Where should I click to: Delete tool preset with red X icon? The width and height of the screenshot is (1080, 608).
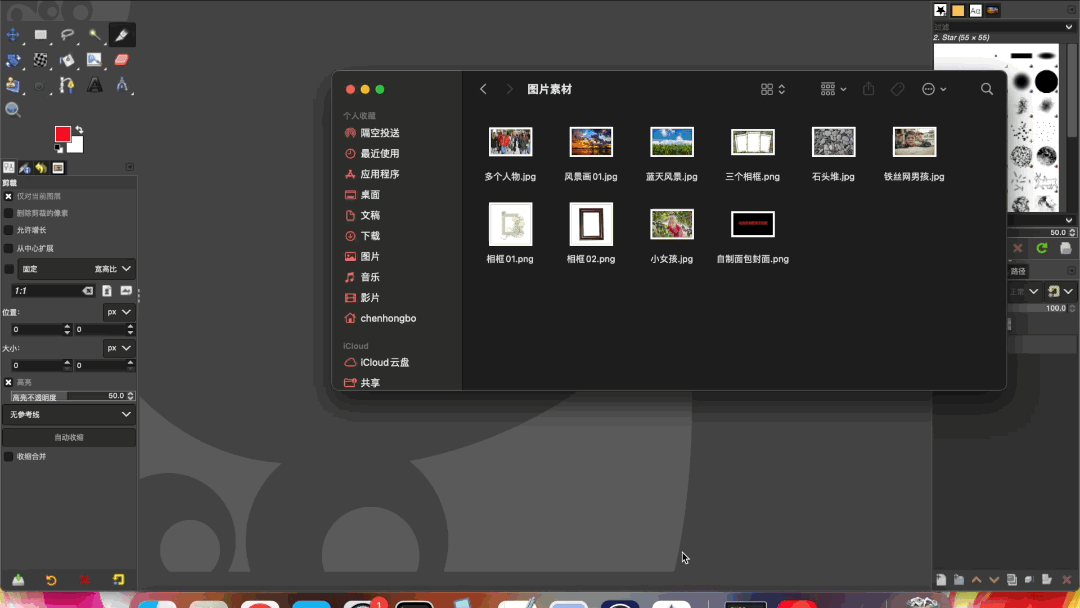pyautogui.click(x=85, y=580)
